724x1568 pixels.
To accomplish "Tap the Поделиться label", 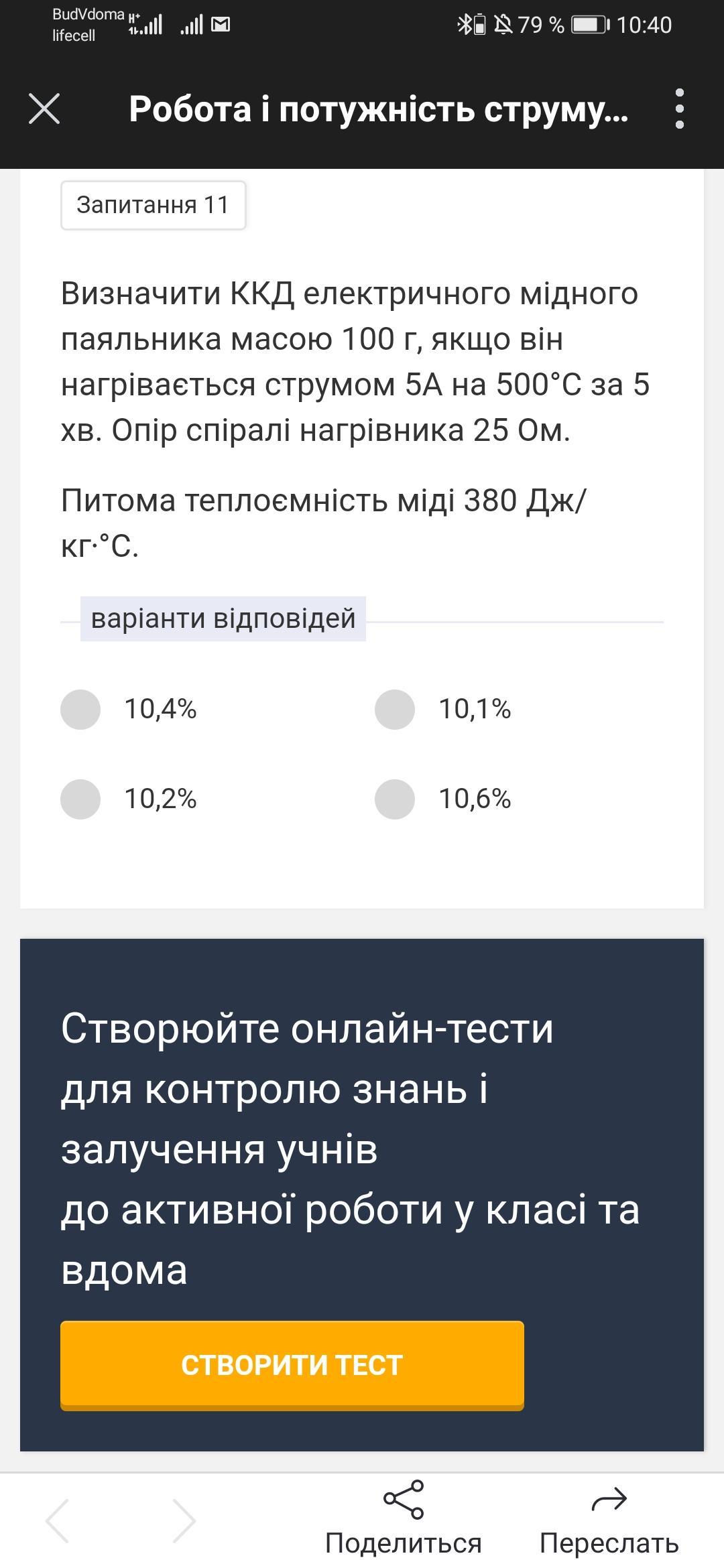I will pyautogui.click(x=404, y=1543).
